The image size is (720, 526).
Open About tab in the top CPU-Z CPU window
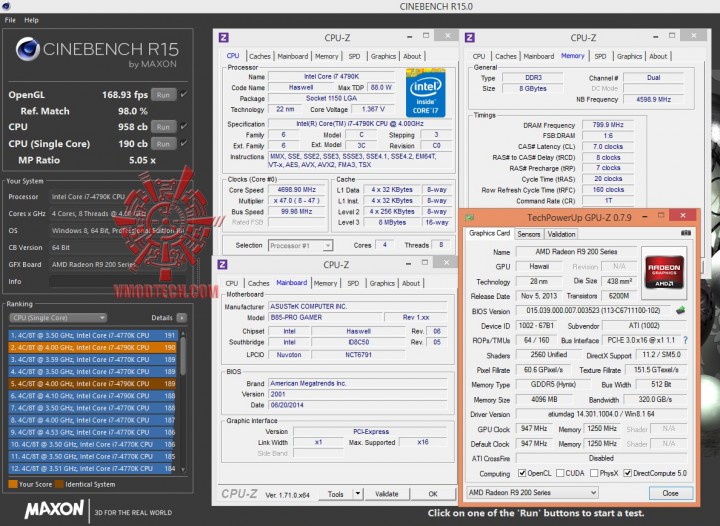click(x=412, y=56)
